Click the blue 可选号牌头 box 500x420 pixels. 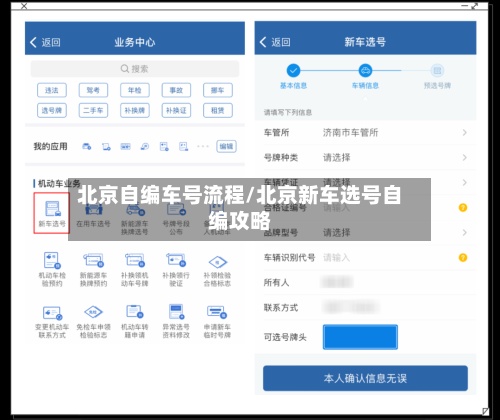click(x=360, y=337)
